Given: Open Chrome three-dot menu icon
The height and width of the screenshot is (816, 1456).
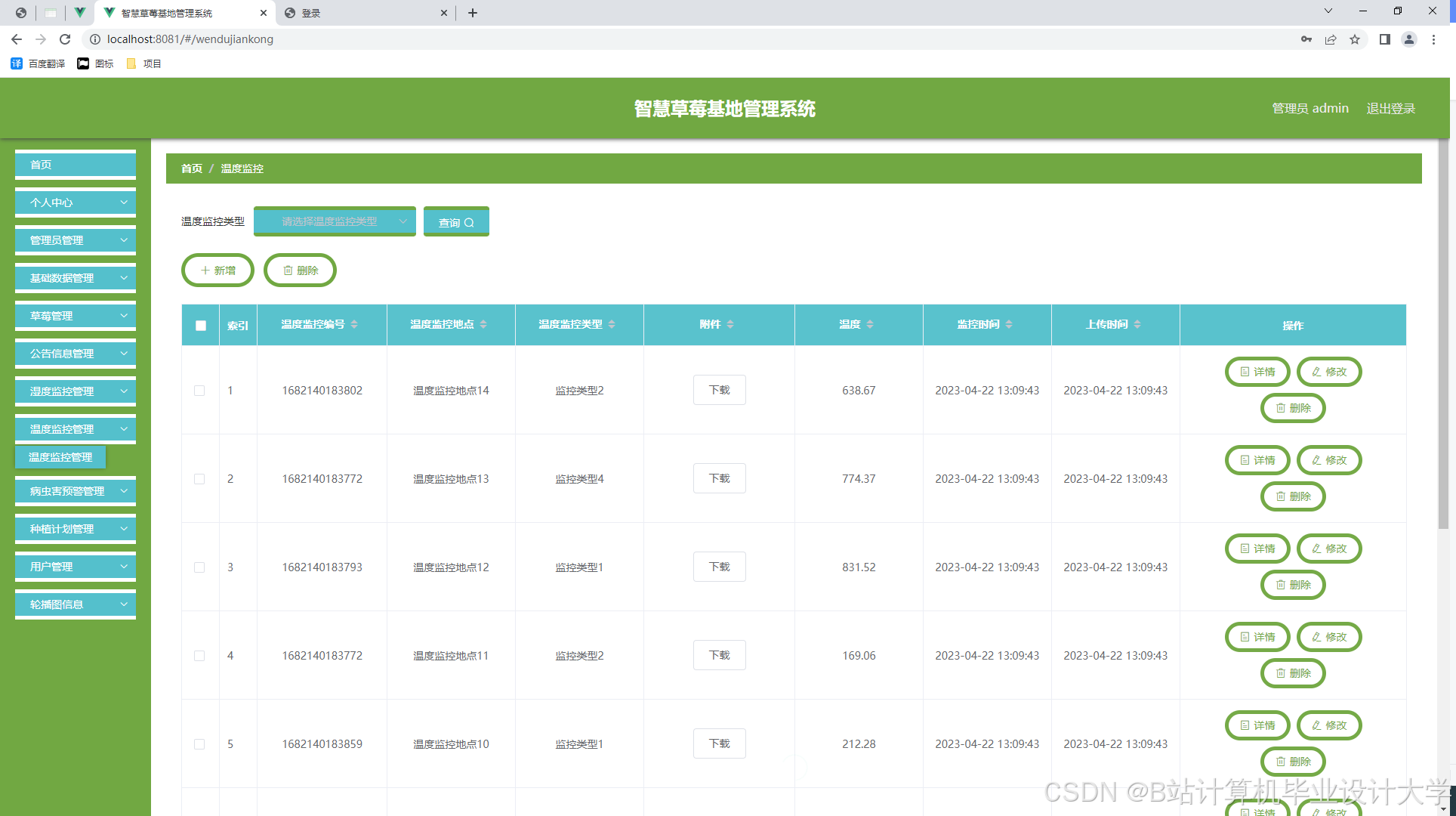Looking at the screenshot, I should (x=1433, y=39).
